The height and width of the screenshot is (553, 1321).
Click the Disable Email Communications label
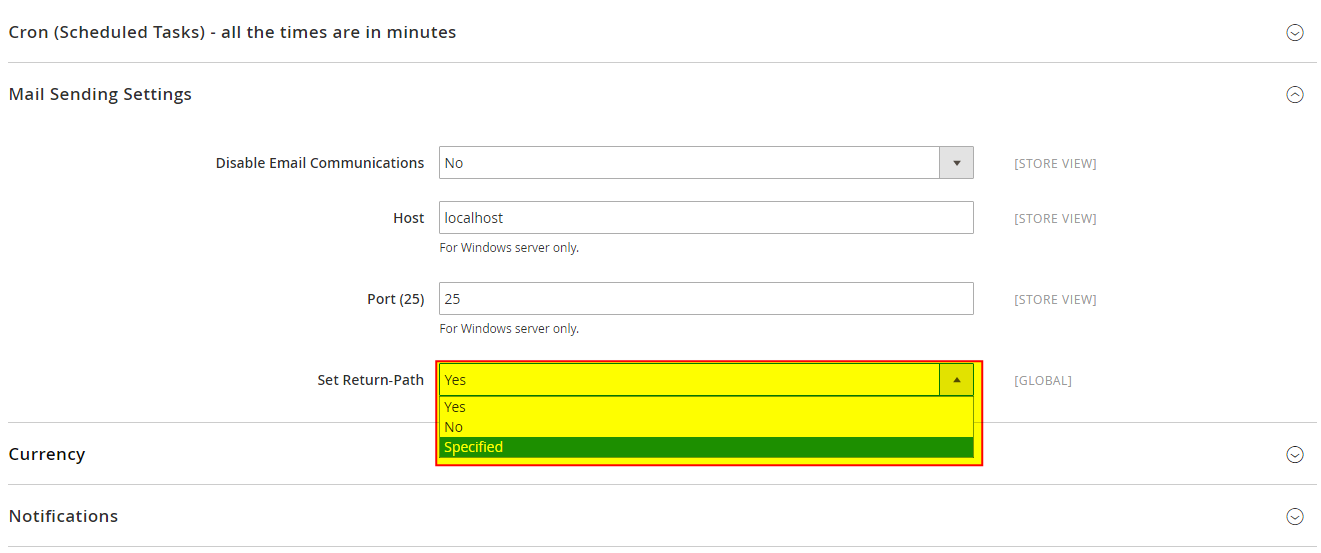click(320, 163)
